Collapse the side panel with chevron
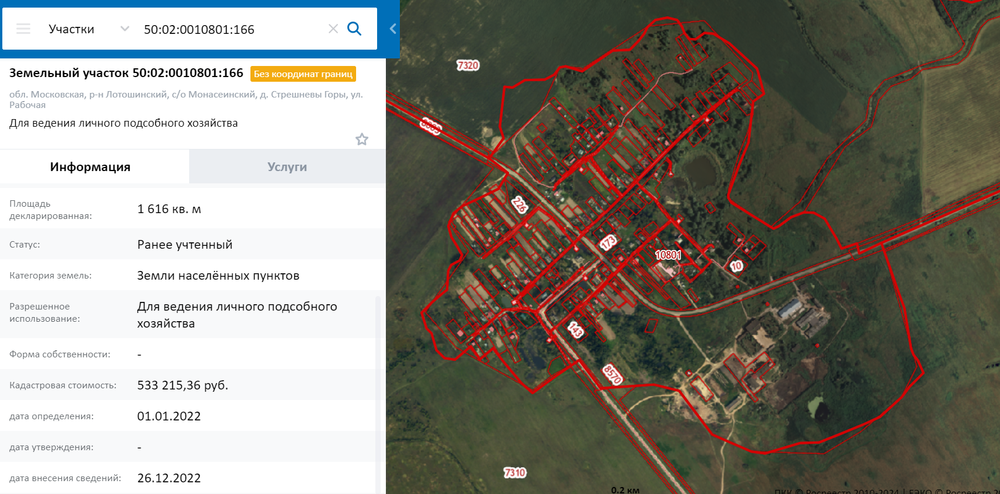1000x494 pixels. click(x=393, y=29)
